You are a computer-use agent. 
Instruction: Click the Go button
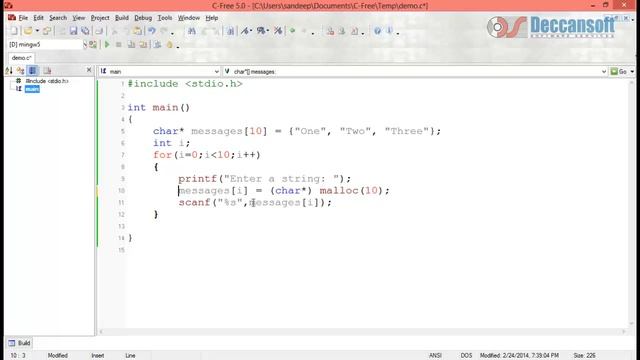point(619,71)
